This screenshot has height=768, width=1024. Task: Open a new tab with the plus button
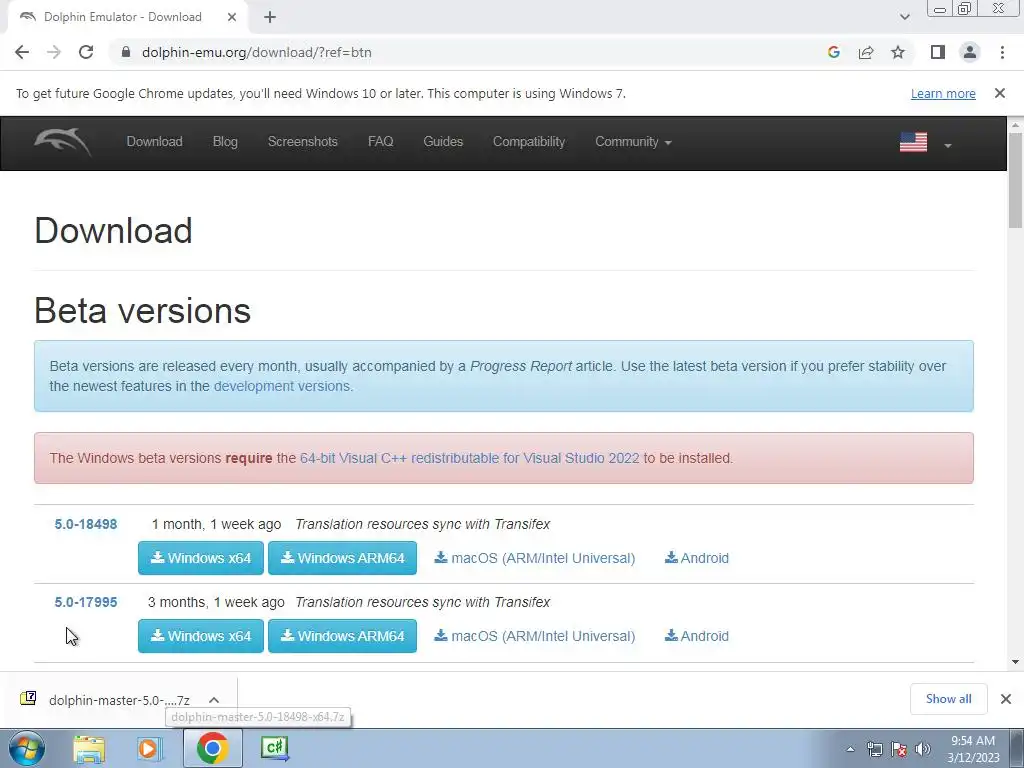coord(270,17)
